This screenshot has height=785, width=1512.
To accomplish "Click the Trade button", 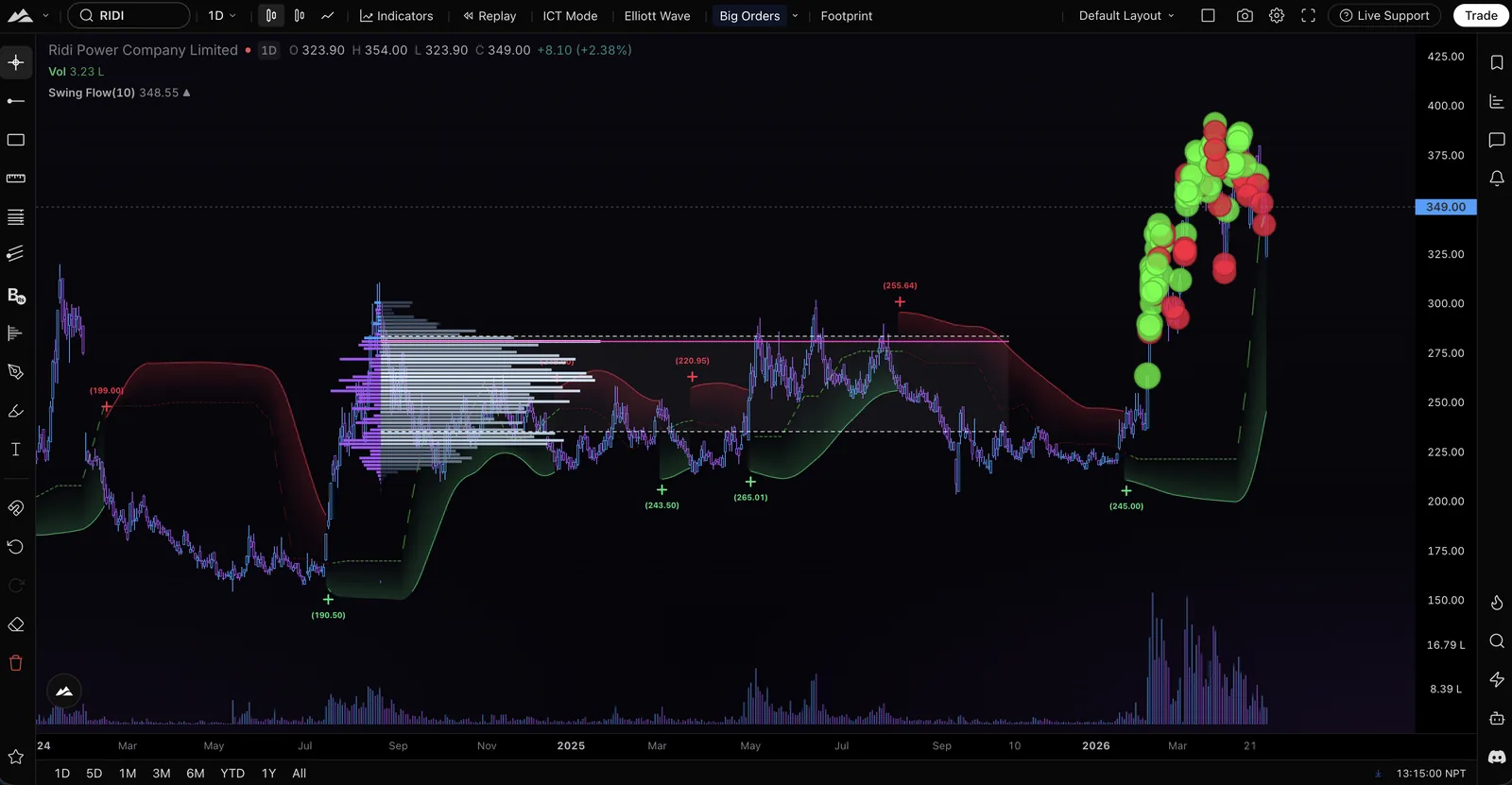I will click(1481, 16).
